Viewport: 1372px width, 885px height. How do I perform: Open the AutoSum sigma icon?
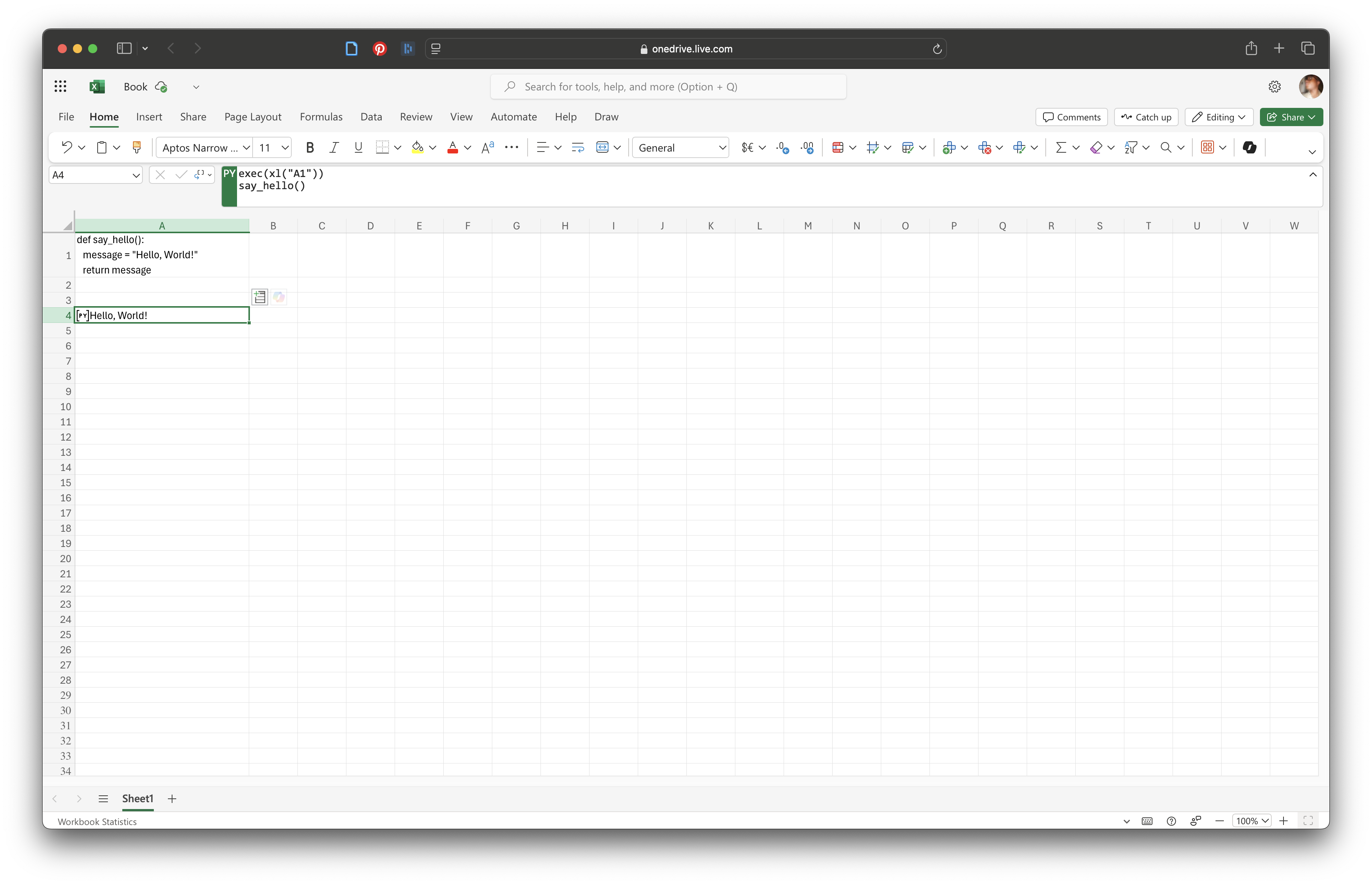click(1061, 148)
